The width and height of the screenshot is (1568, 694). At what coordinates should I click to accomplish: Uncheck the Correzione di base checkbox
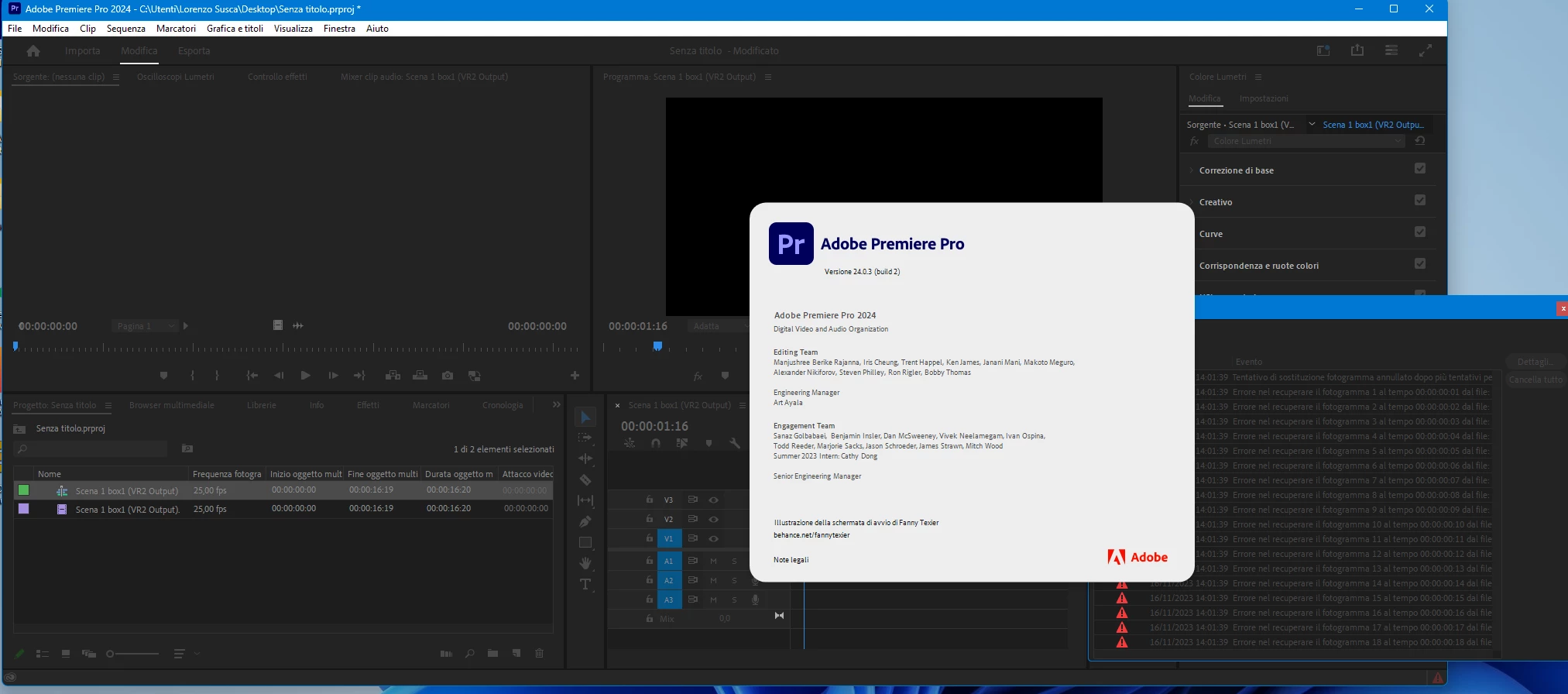[1420, 168]
